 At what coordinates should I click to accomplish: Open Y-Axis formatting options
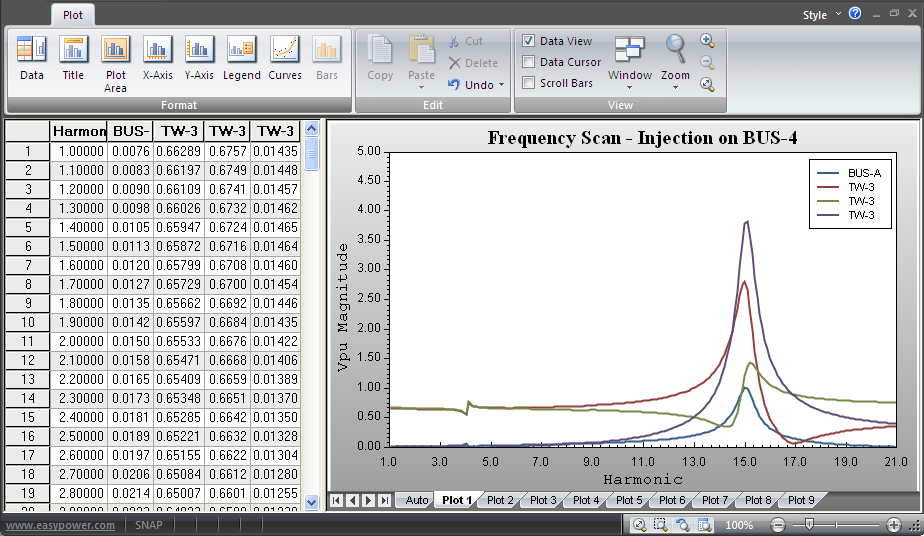point(199,58)
